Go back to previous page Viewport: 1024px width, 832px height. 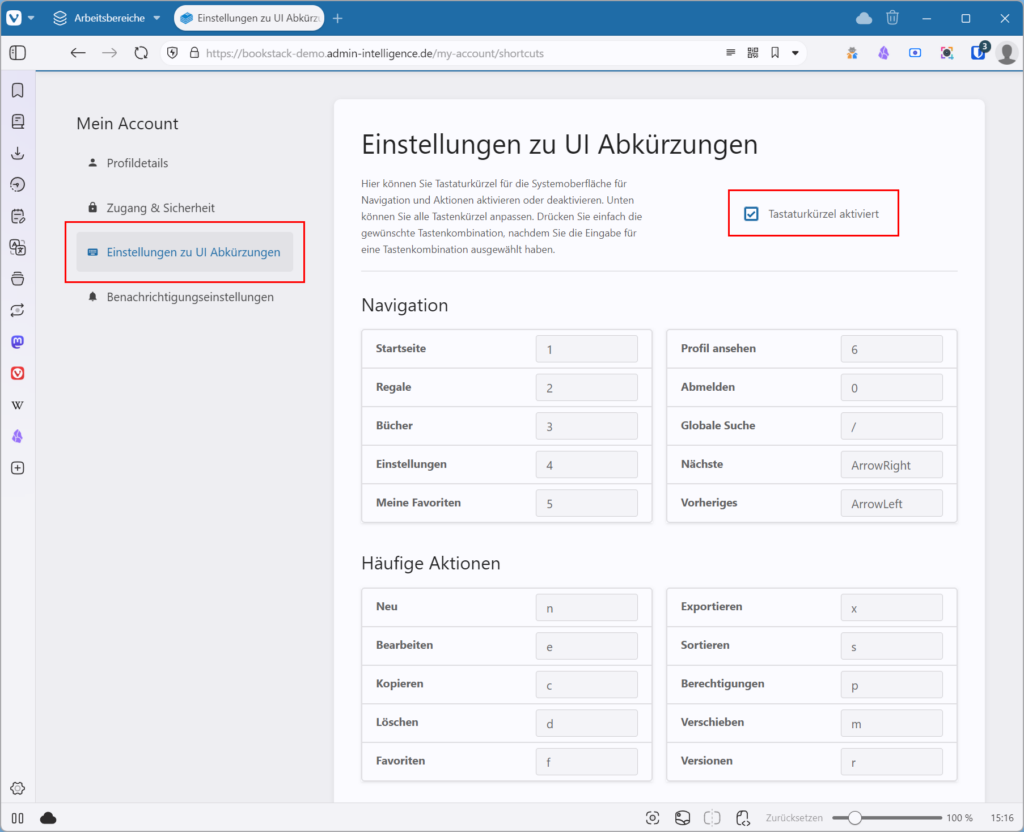click(78, 53)
